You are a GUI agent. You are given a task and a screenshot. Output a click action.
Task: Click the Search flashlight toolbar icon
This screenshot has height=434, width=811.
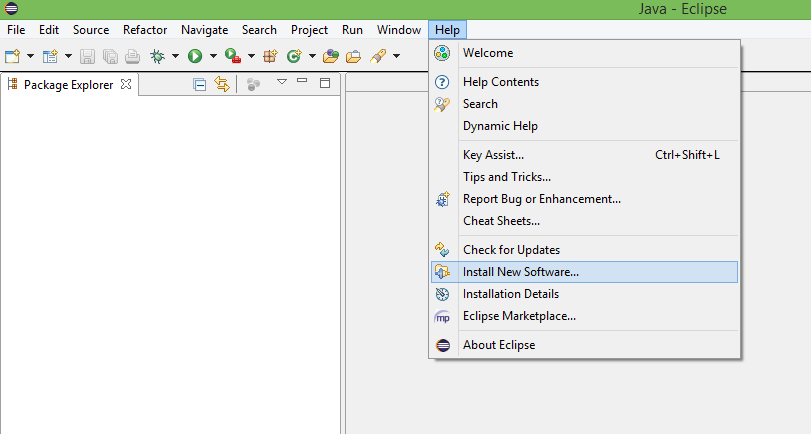pos(379,56)
